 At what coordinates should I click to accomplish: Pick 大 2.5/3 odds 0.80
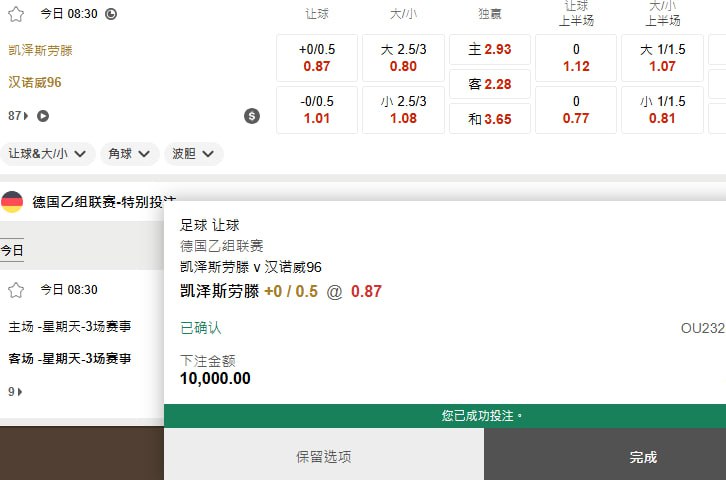coord(403,58)
